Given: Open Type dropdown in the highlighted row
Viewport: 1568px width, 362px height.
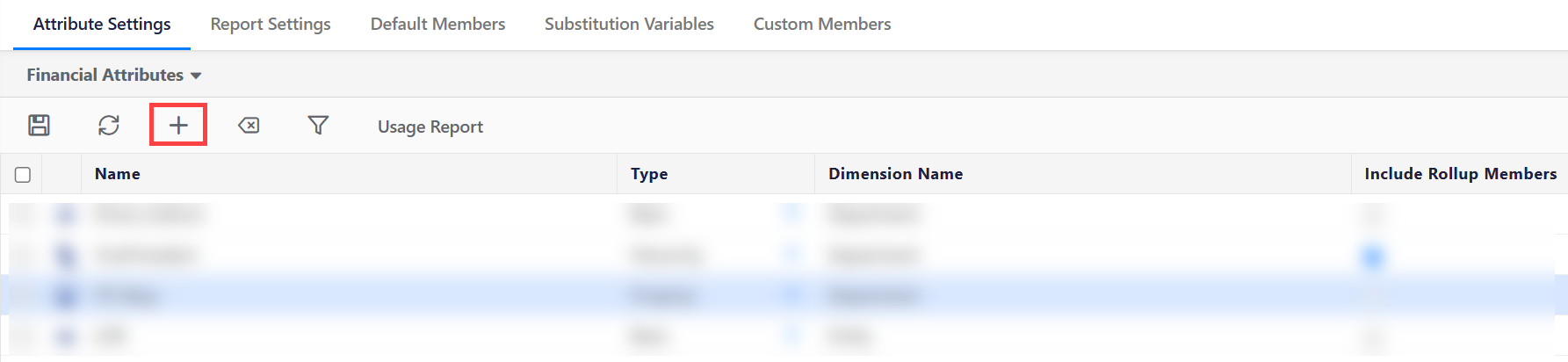Looking at the screenshot, I should (791, 296).
